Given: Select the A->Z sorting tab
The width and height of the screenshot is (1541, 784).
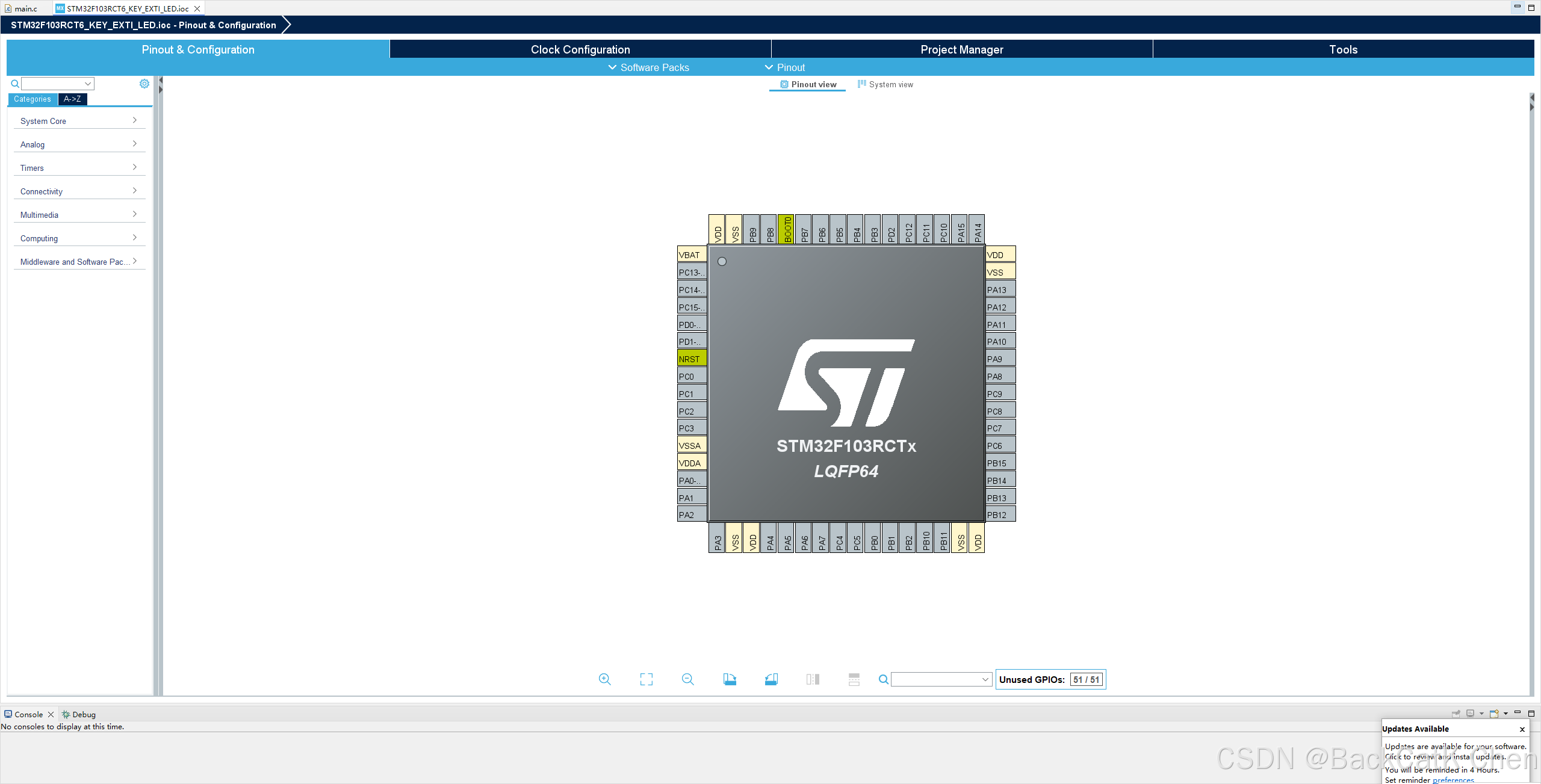Looking at the screenshot, I should [x=72, y=99].
